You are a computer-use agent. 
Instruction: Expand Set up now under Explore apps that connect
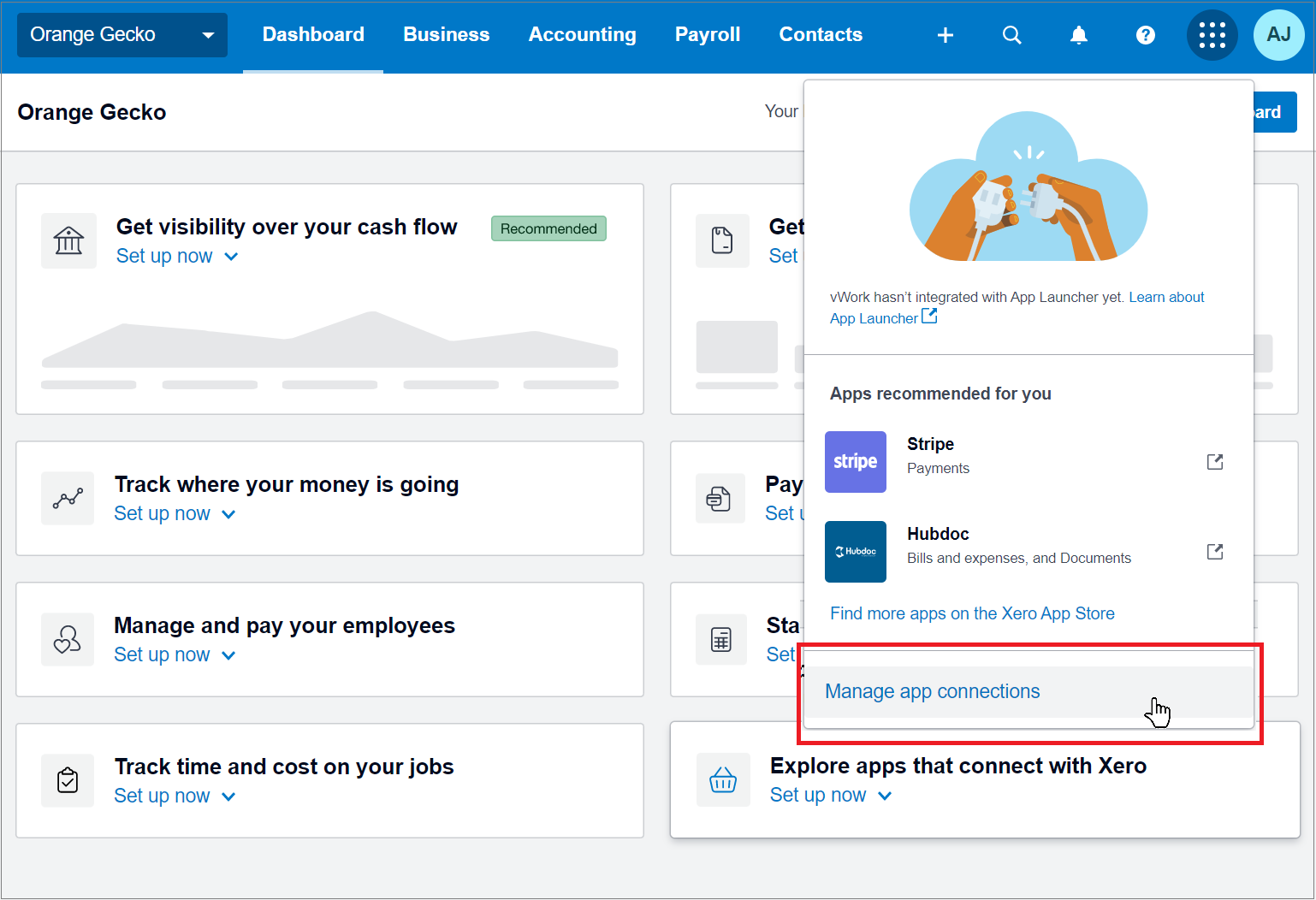point(831,795)
